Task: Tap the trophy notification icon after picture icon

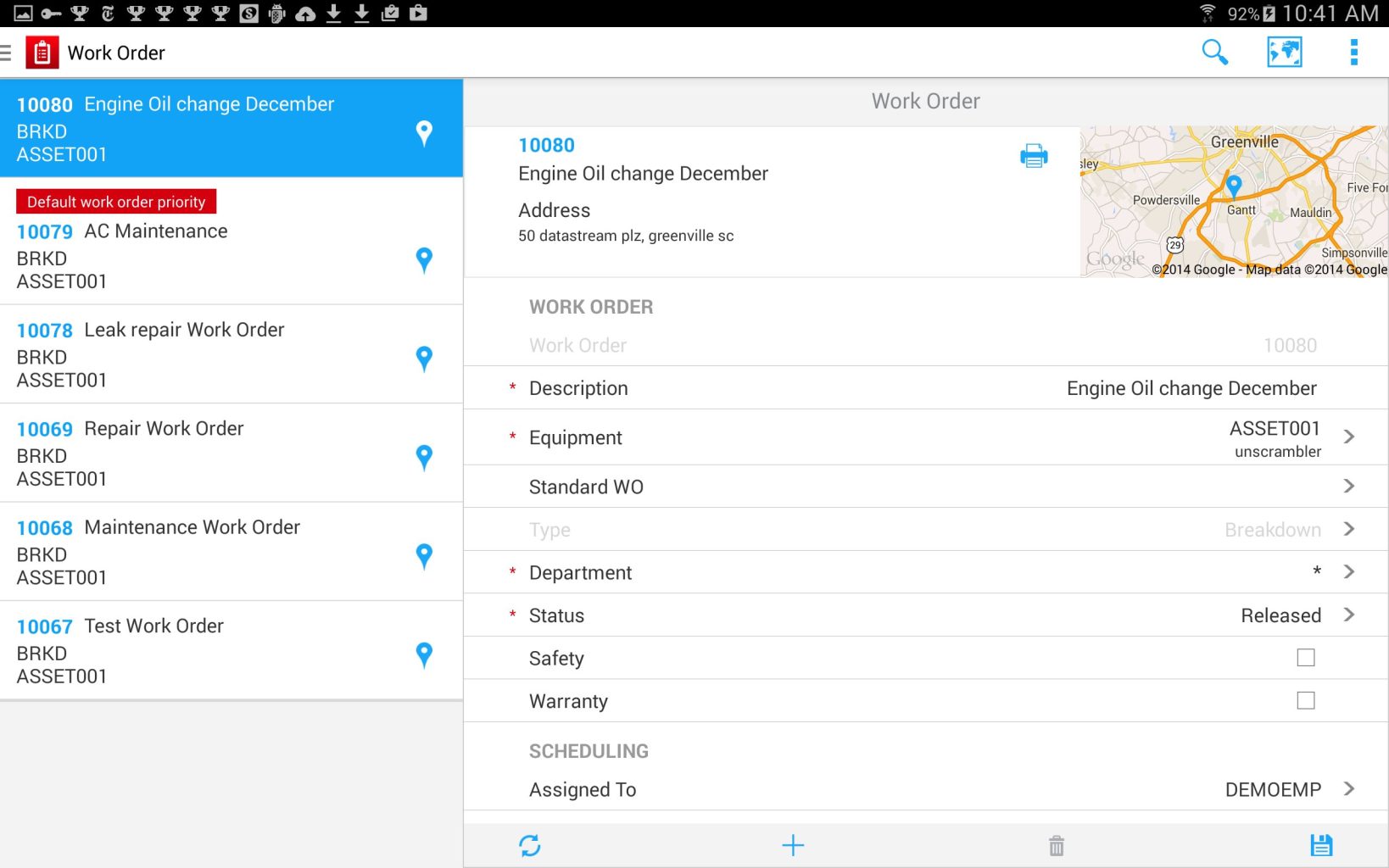Action: [x=80, y=14]
